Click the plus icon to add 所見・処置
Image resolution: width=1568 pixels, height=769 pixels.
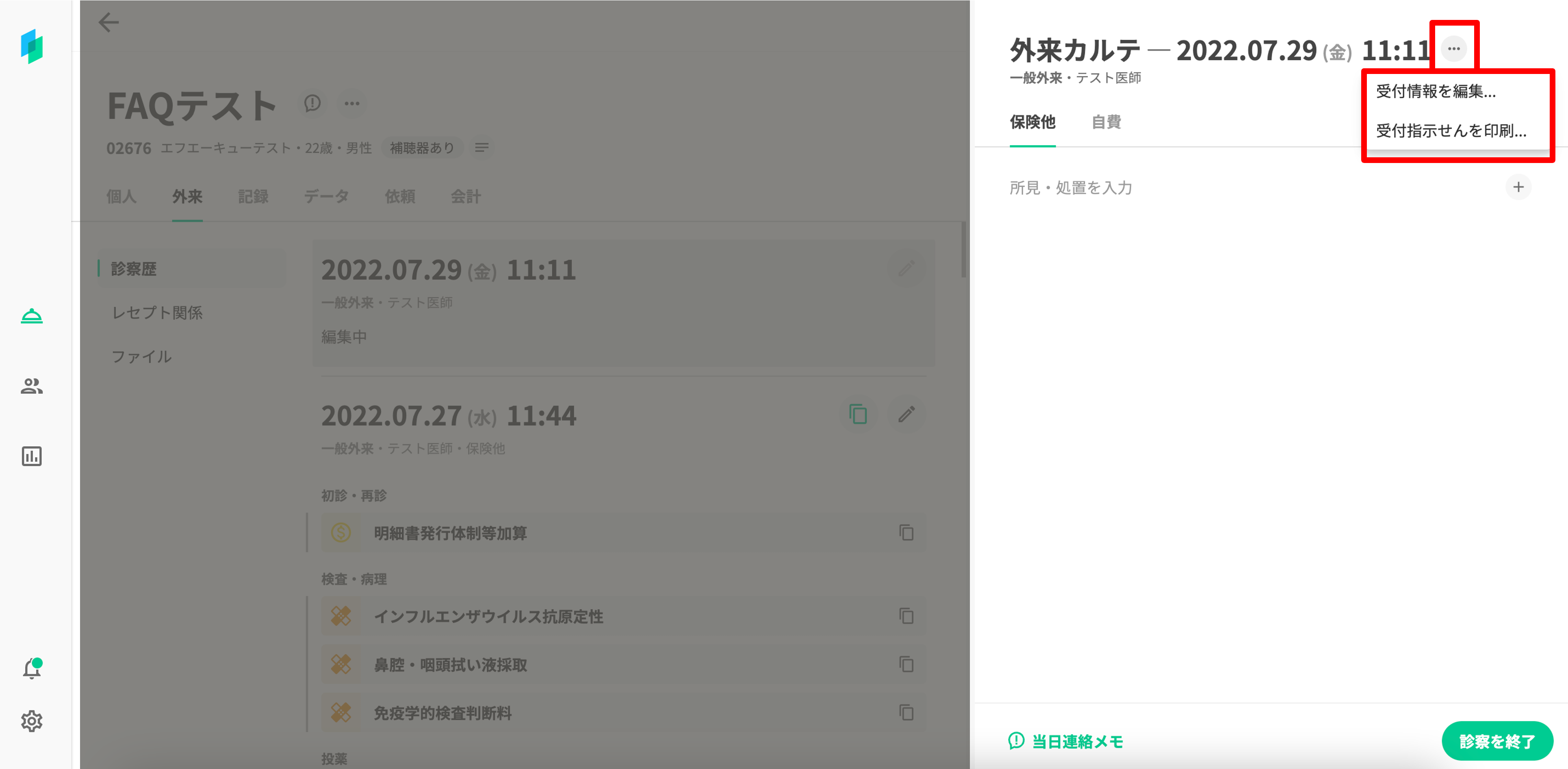1518,187
